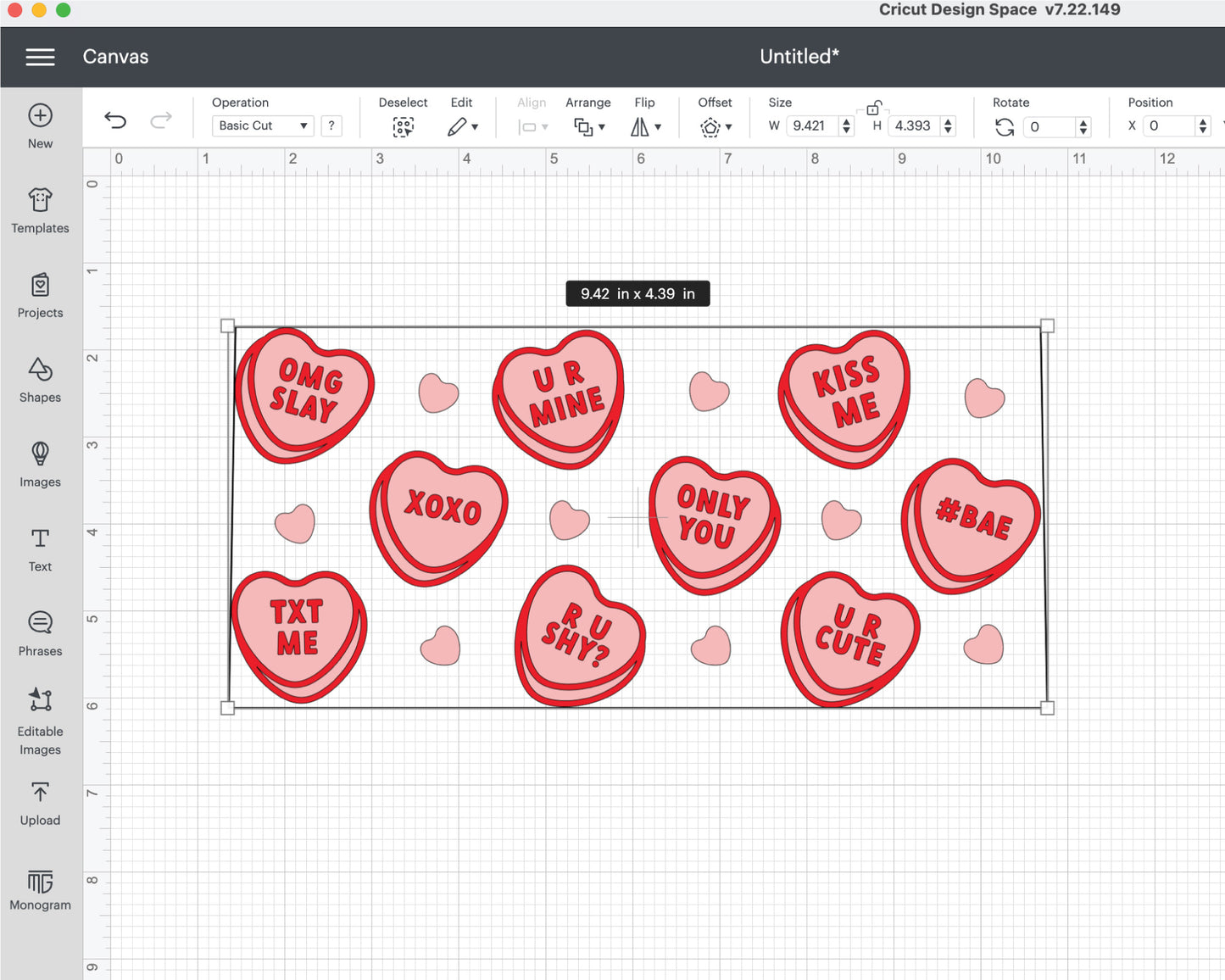Click the Undo arrow
This screenshot has width=1225, height=980.
115,120
